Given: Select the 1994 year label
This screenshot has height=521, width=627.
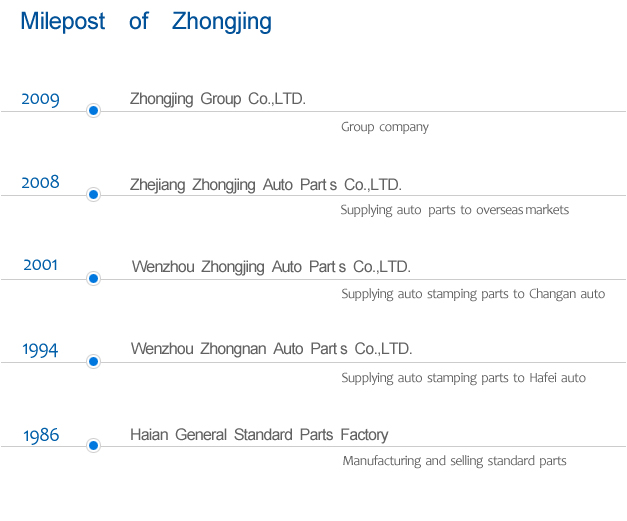Looking at the screenshot, I should (41, 350).
